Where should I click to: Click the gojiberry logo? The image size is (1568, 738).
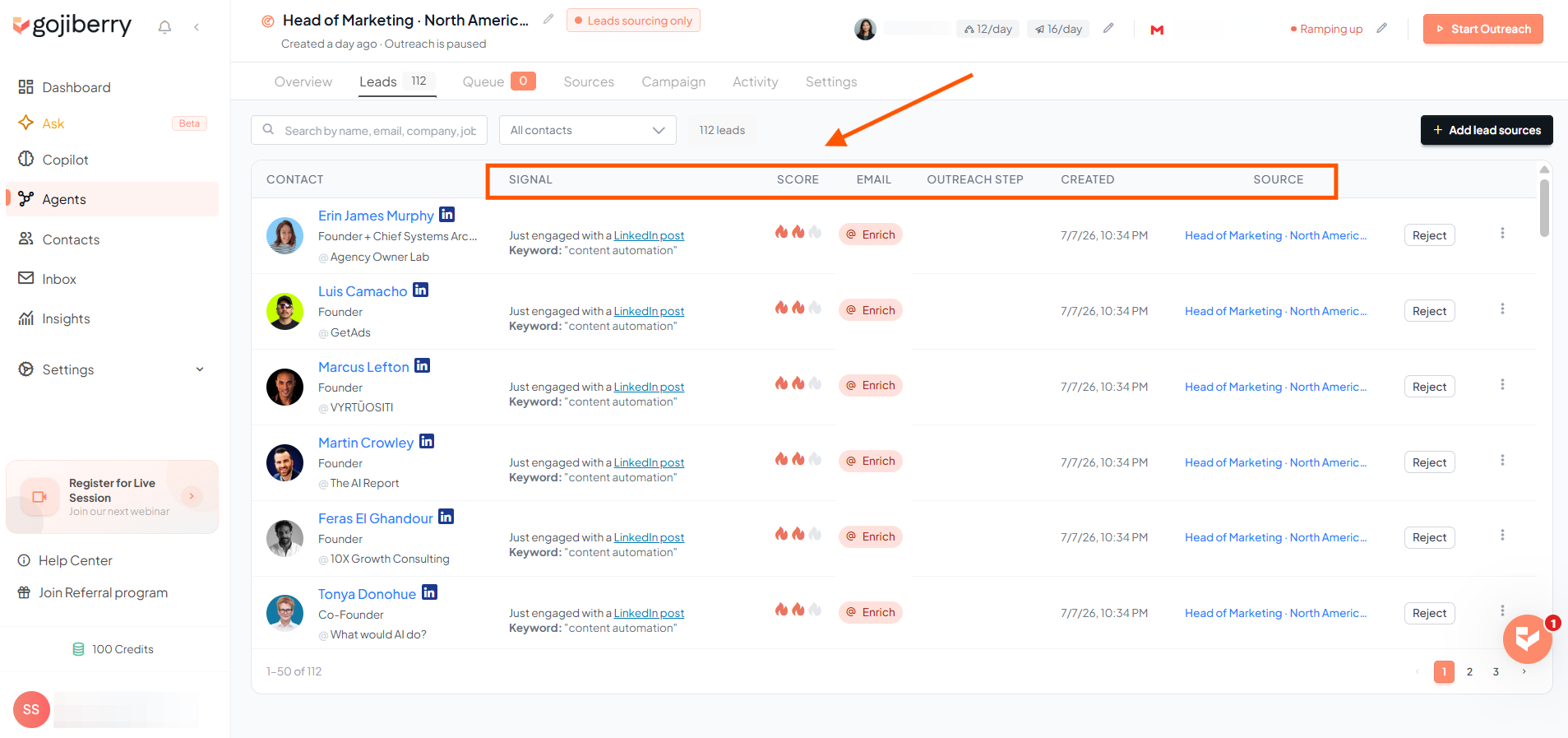click(72, 26)
